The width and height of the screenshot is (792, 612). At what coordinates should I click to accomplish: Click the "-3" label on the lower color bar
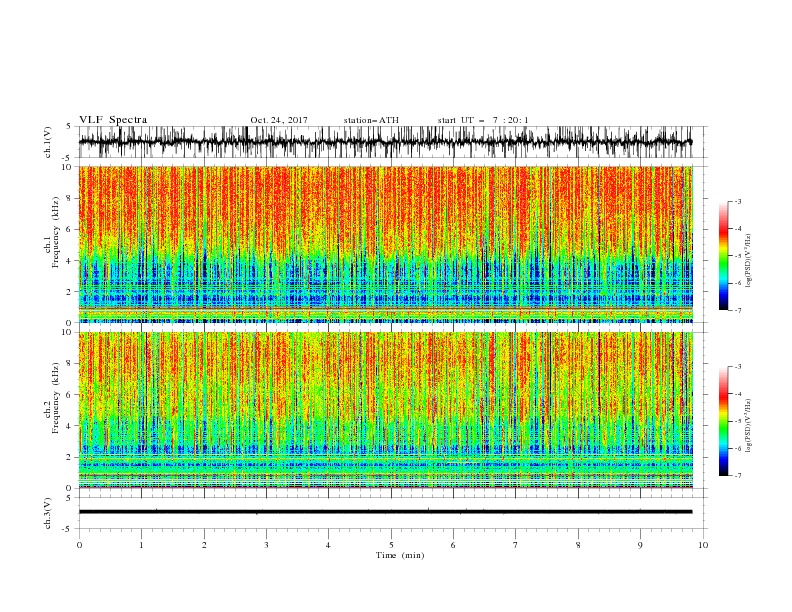(738, 367)
